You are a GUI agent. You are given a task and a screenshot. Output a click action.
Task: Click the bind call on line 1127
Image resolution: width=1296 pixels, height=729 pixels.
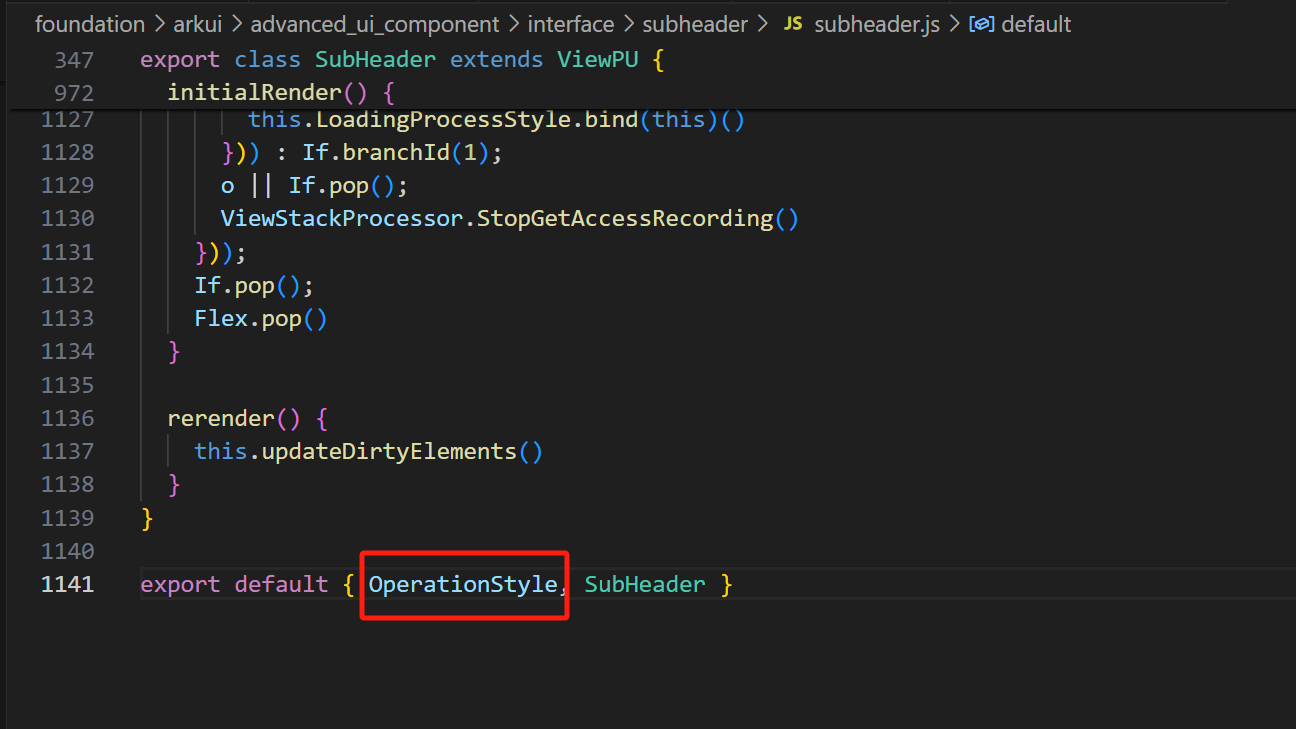pos(611,119)
